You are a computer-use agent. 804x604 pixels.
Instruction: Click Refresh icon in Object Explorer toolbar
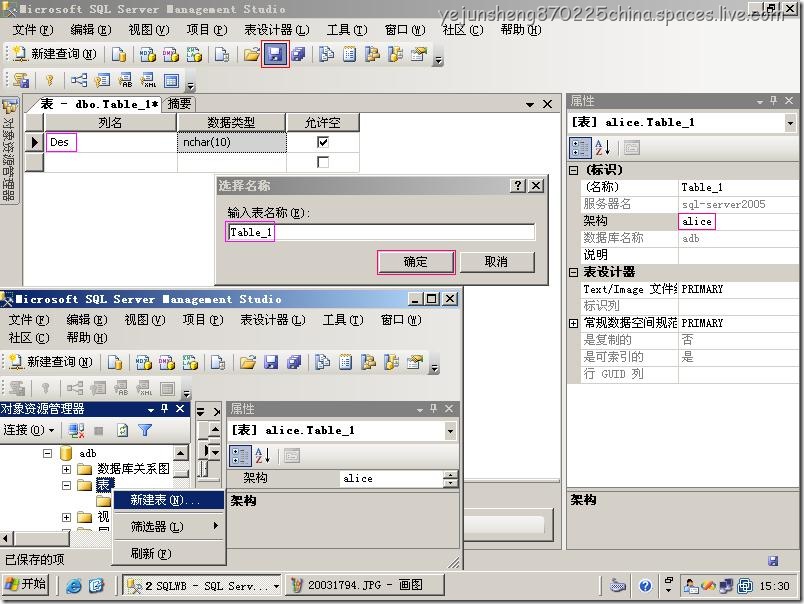pos(122,431)
